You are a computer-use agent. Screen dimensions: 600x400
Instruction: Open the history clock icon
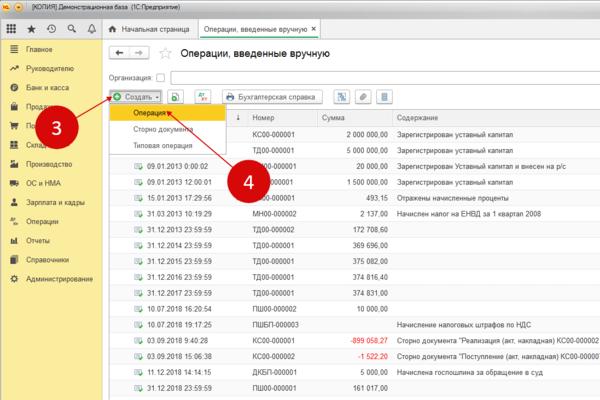pyautogui.click(x=51, y=29)
